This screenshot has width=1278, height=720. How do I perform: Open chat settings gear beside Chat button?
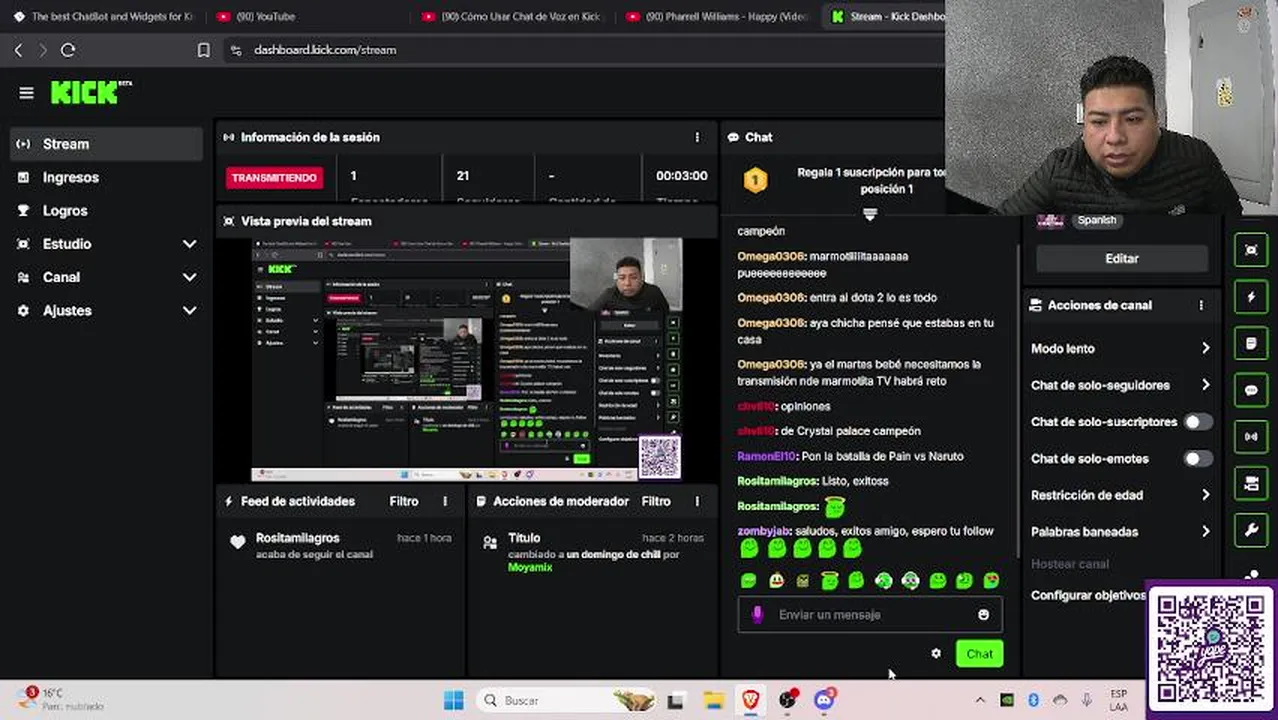[936, 654]
